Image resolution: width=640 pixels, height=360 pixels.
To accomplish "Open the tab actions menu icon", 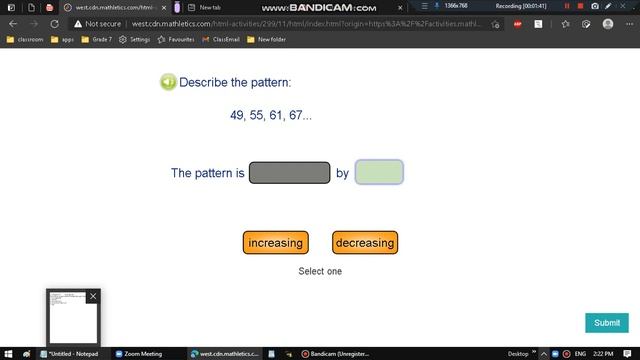I will tap(11, 7).
